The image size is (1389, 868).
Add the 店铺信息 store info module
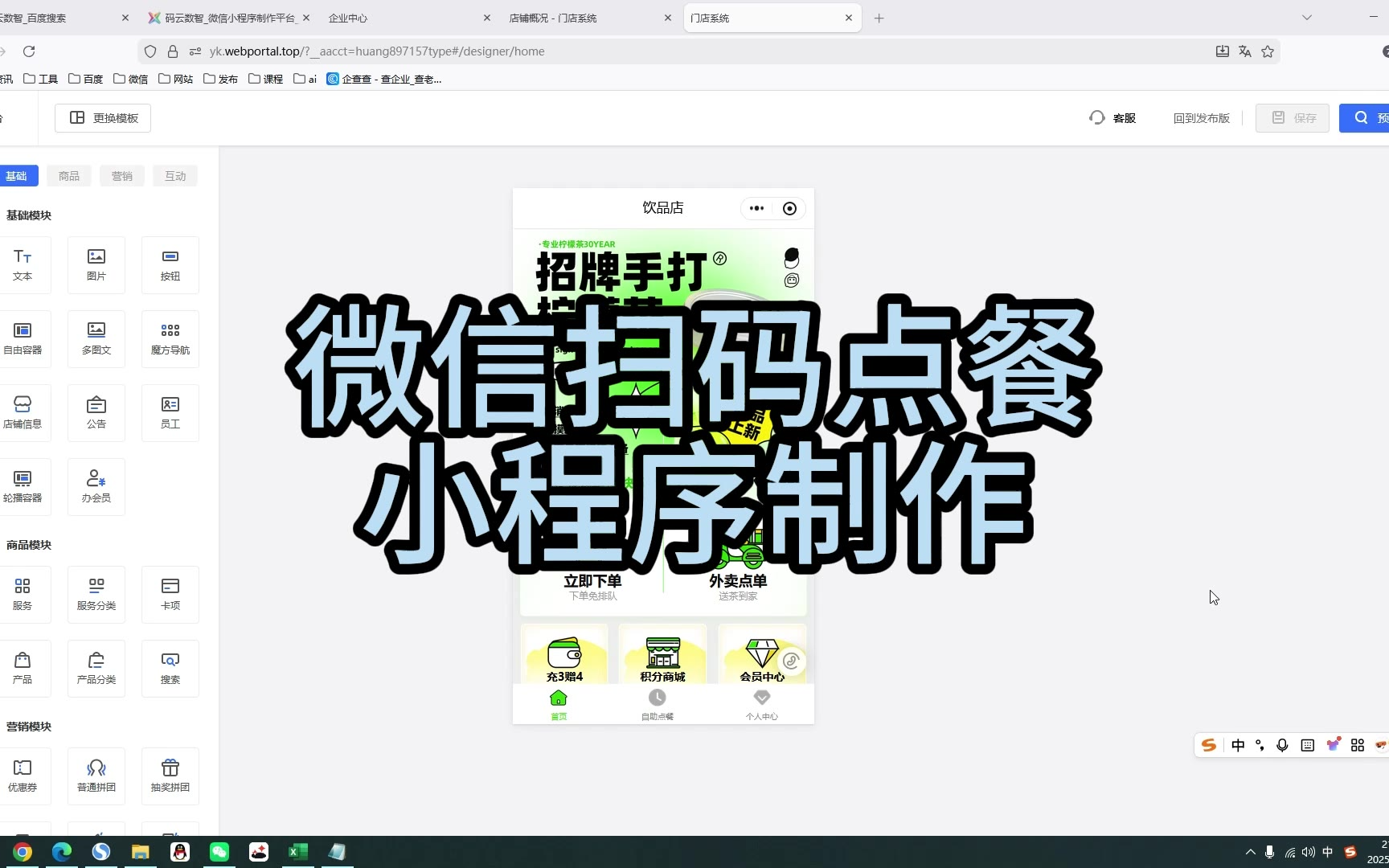(23, 412)
